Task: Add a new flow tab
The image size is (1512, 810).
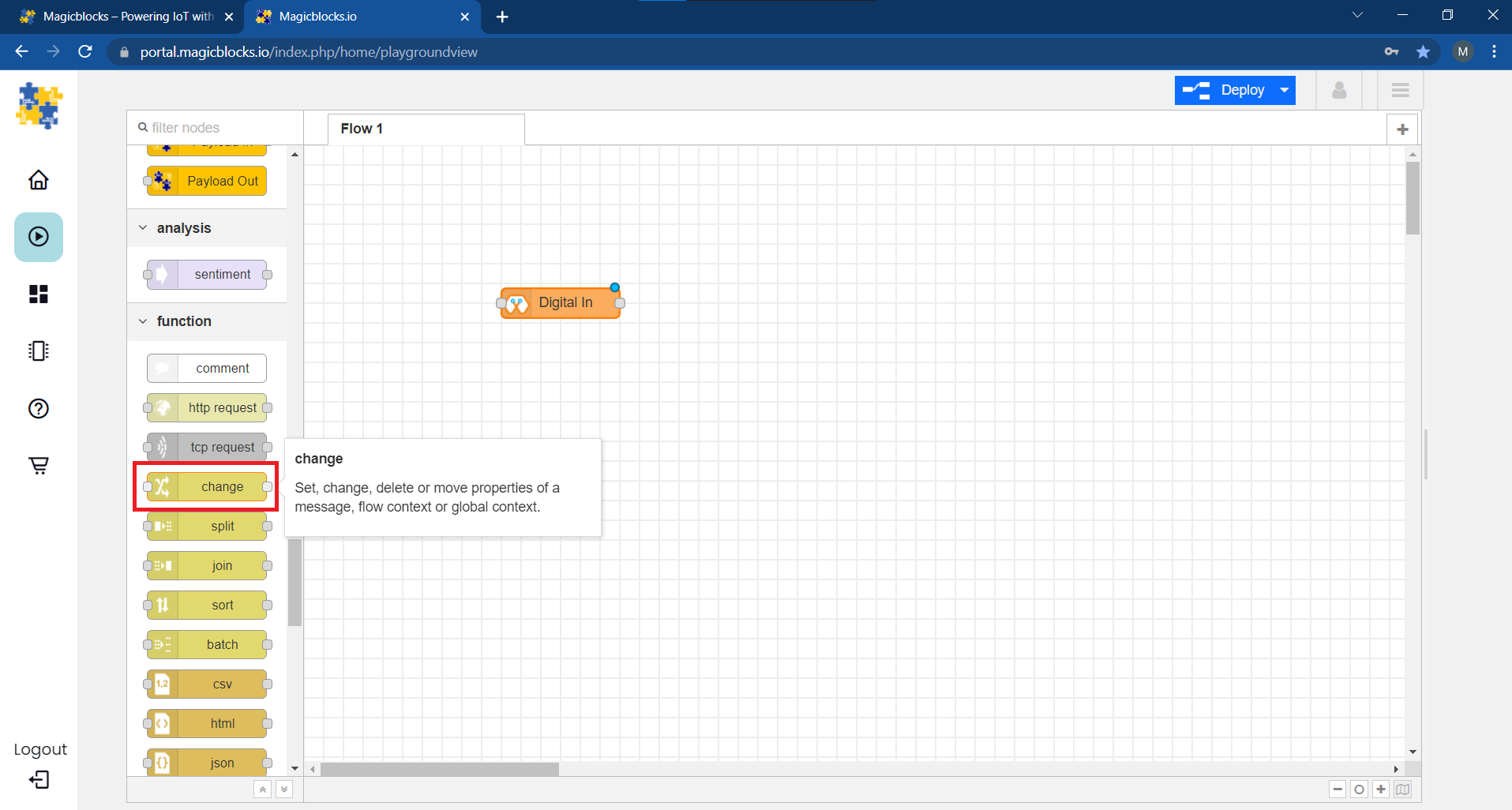Action: 1402,129
